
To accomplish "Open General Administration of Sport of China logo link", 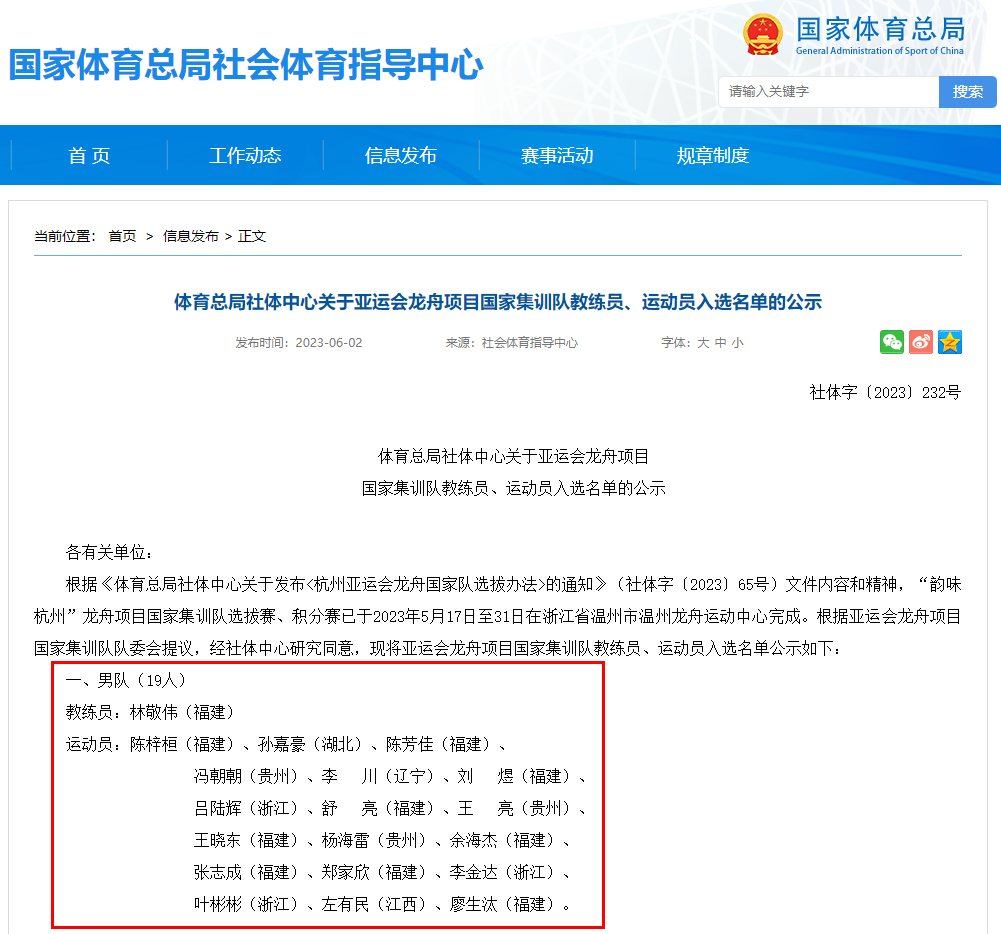I will tap(880, 36).
